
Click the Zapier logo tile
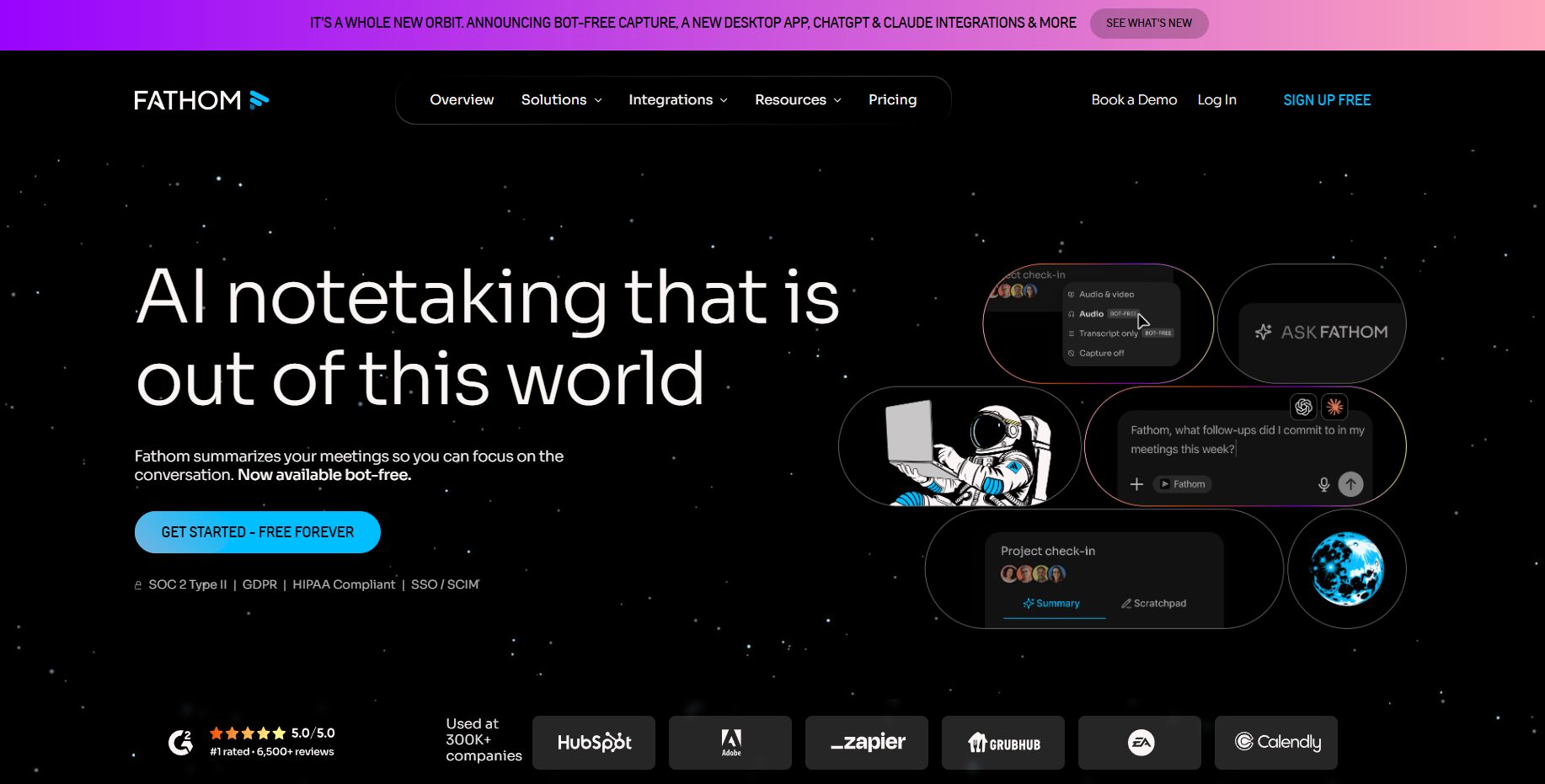[x=867, y=743]
